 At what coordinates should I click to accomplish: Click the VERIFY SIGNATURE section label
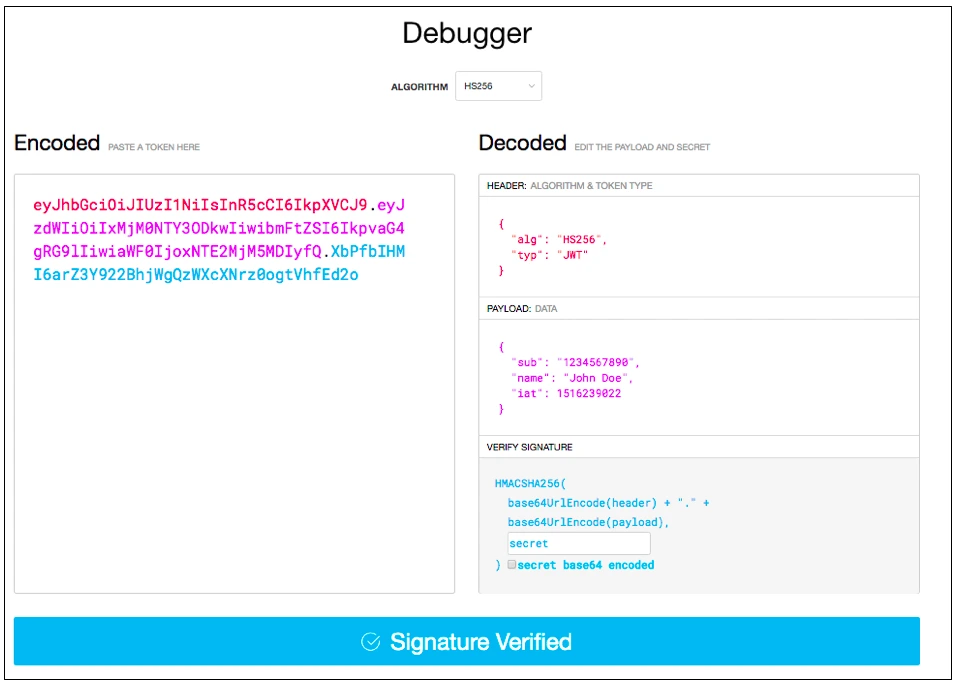point(530,447)
